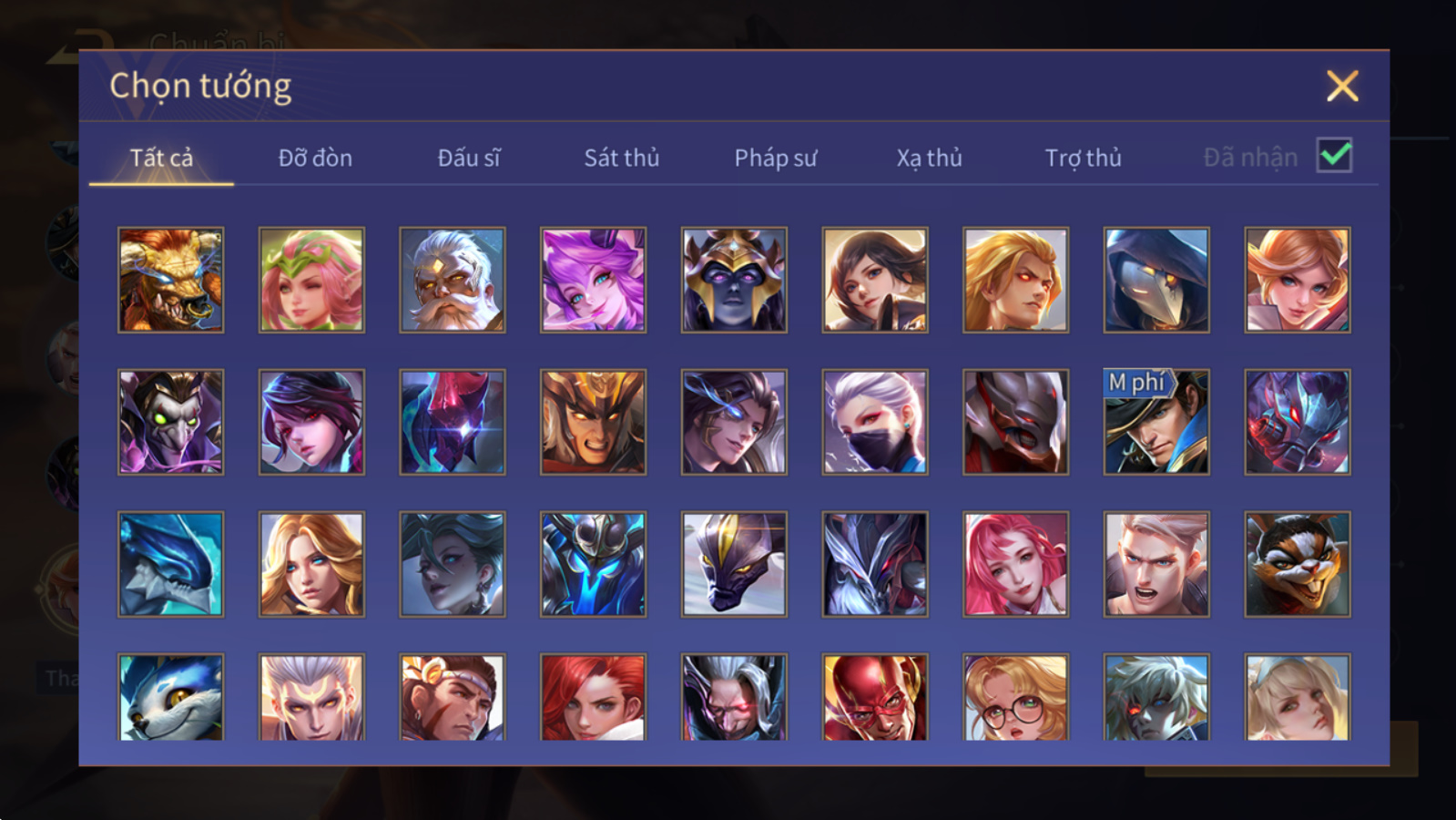This screenshot has width=1456, height=820.
Task: Choose the raccoon-like furry hero portrait
Action: tap(1298, 564)
